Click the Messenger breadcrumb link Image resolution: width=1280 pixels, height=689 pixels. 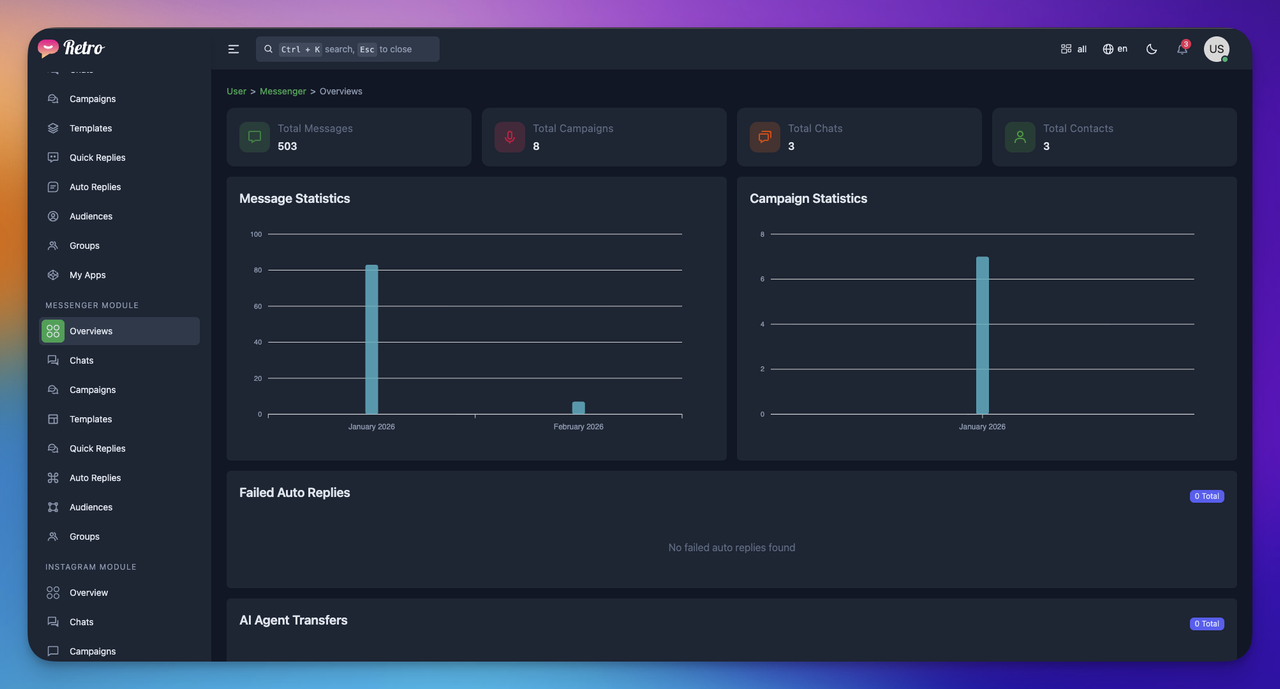pos(283,91)
